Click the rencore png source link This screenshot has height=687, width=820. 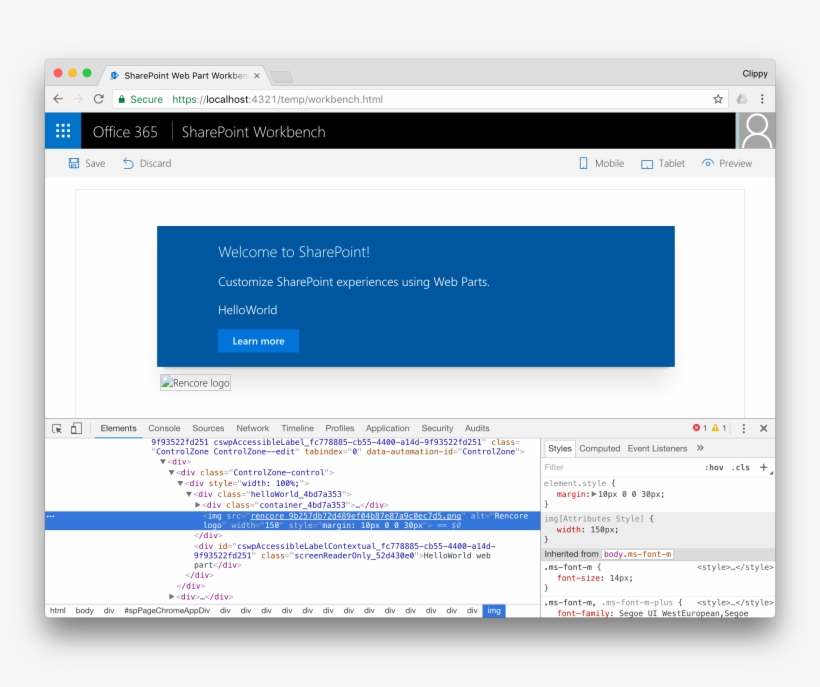pyautogui.click(x=356, y=516)
